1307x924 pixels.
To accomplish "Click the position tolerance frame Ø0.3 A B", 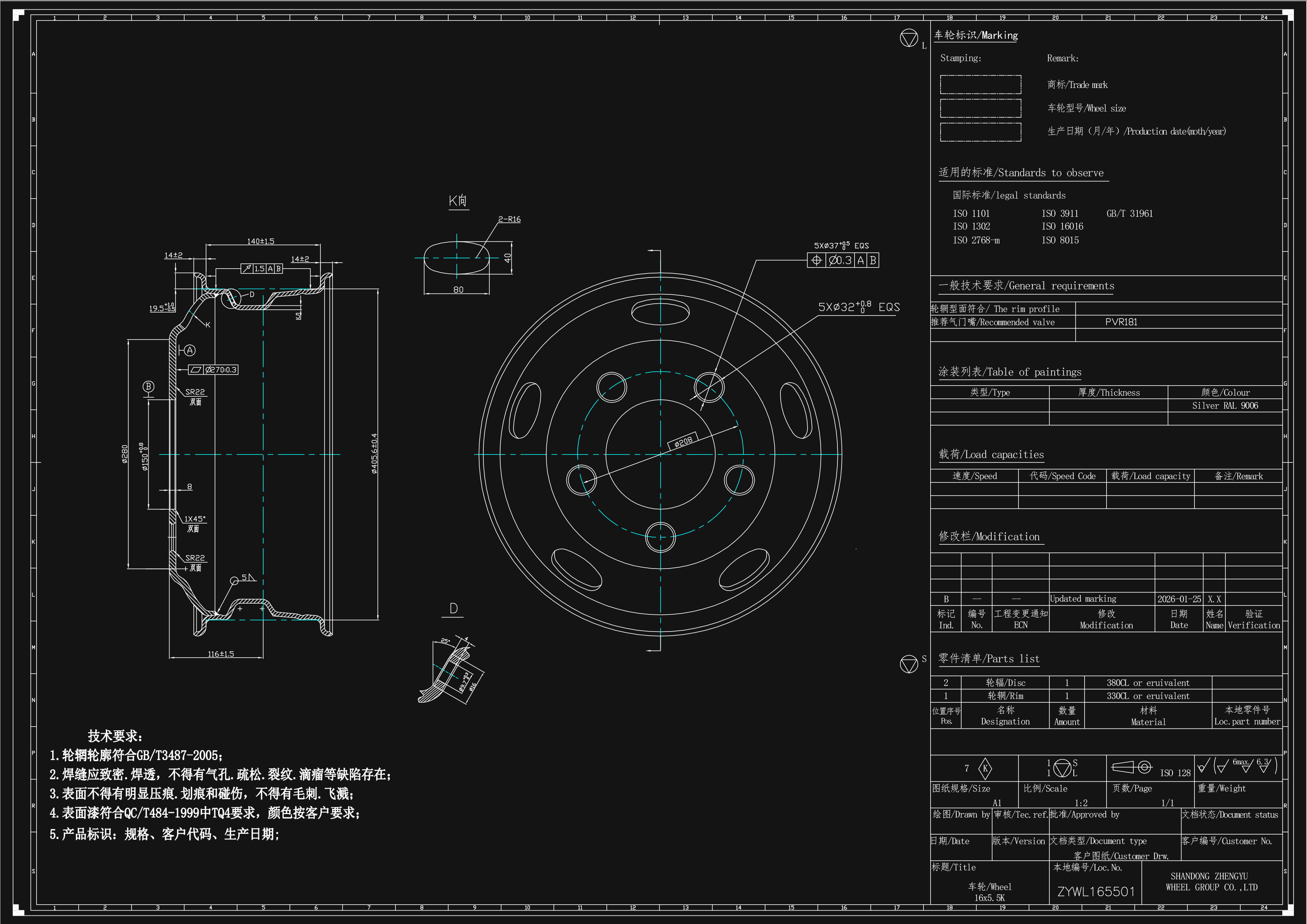I will pyautogui.click(x=843, y=260).
